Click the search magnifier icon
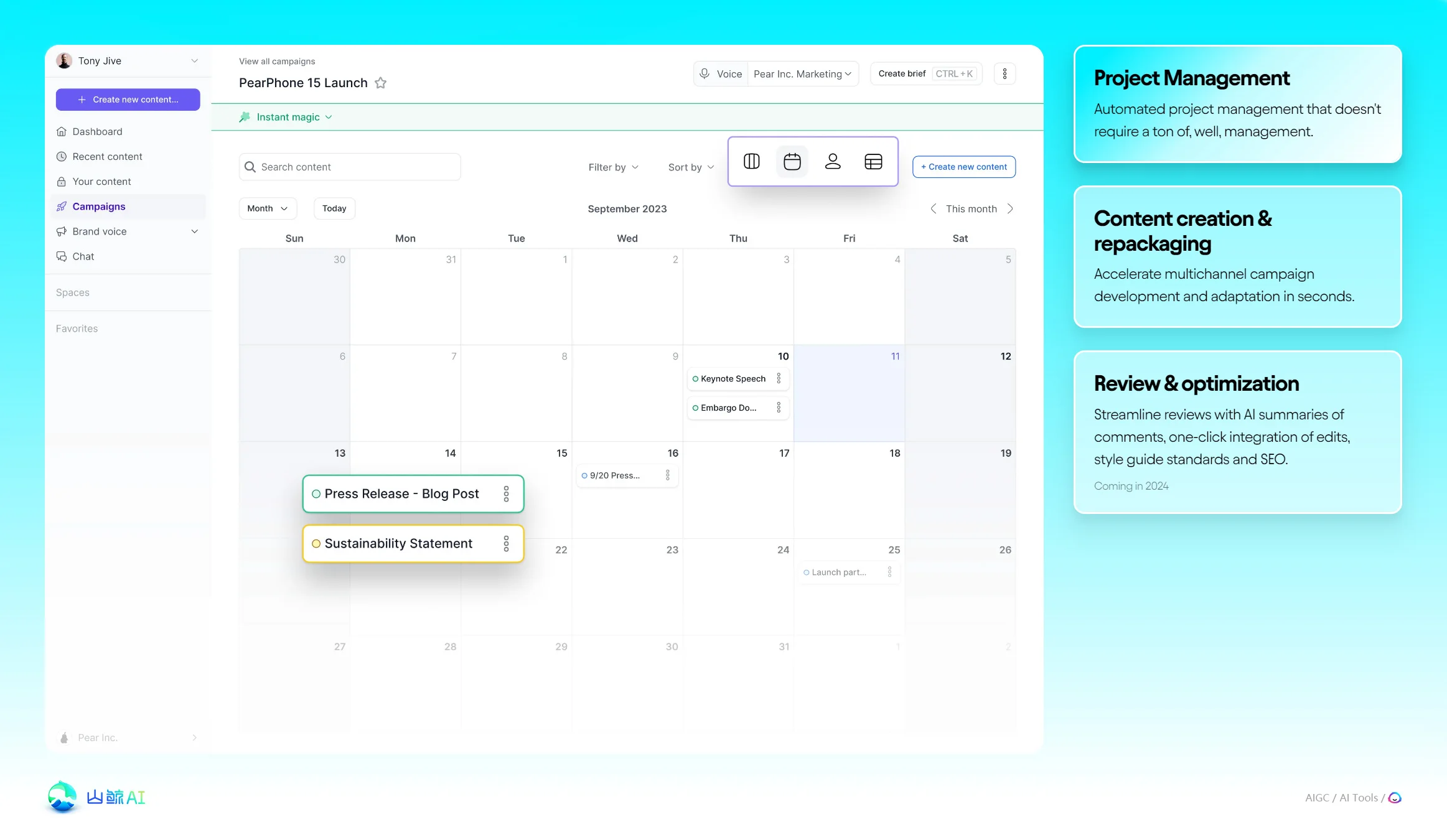The image size is (1447, 840). click(x=250, y=167)
